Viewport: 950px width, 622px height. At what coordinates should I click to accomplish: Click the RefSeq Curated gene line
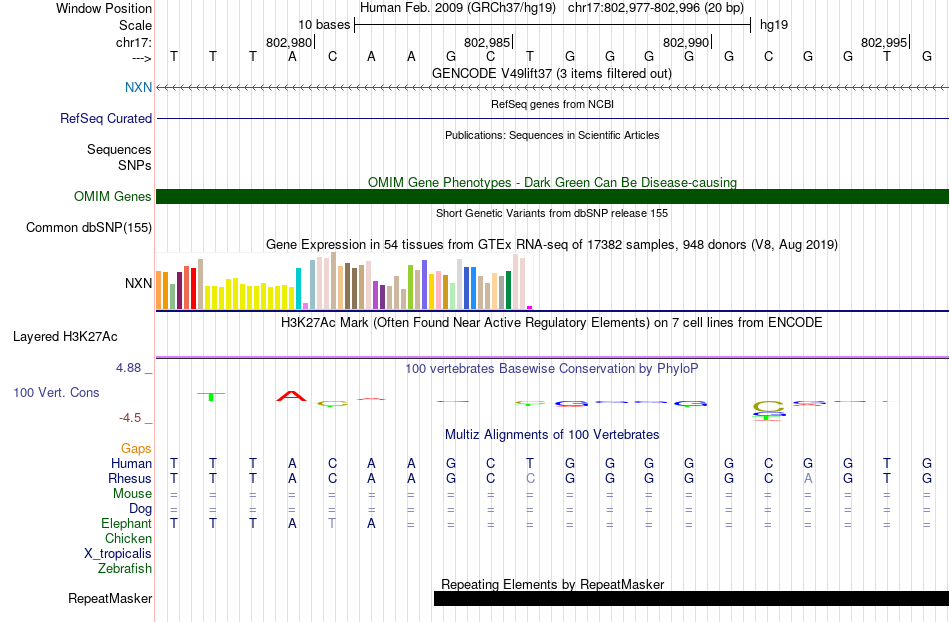(x=552, y=118)
